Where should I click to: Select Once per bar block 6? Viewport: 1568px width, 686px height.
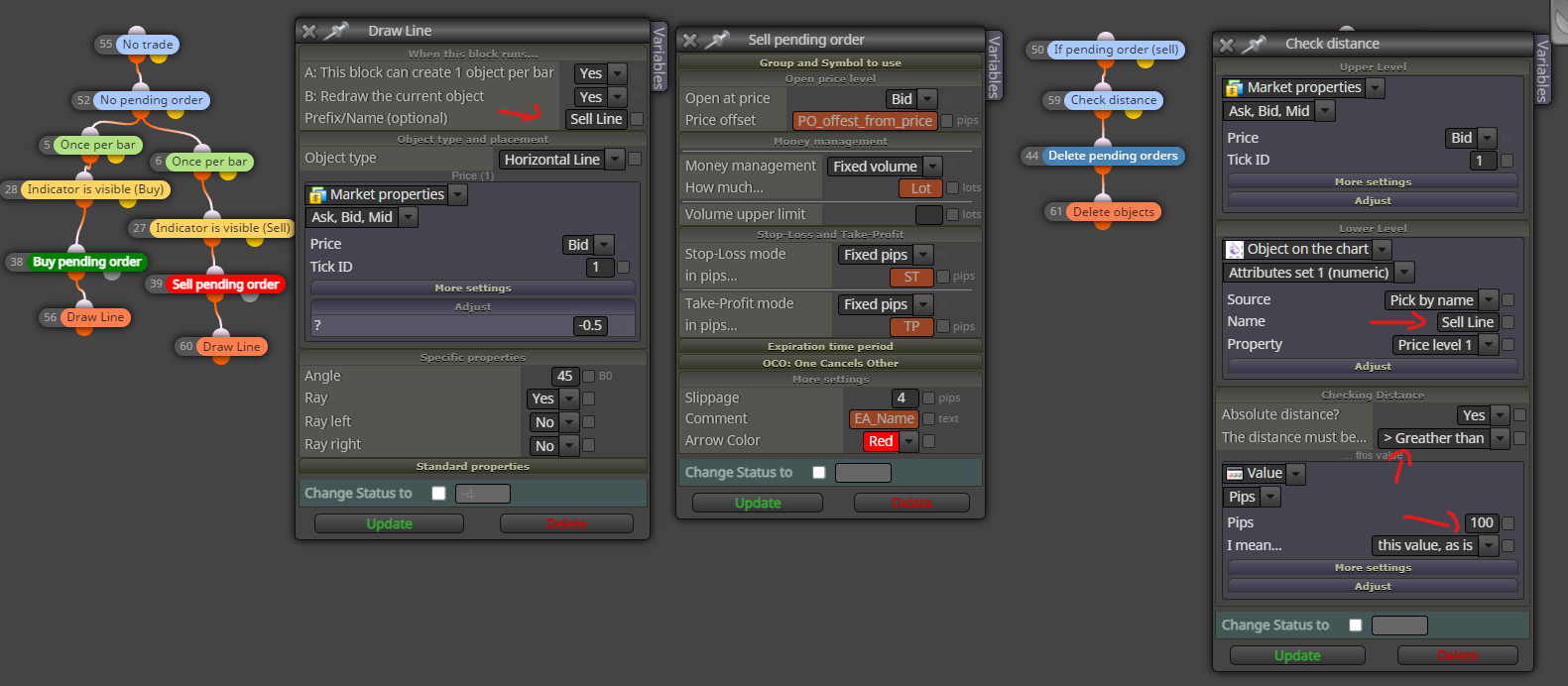tap(209, 162)
